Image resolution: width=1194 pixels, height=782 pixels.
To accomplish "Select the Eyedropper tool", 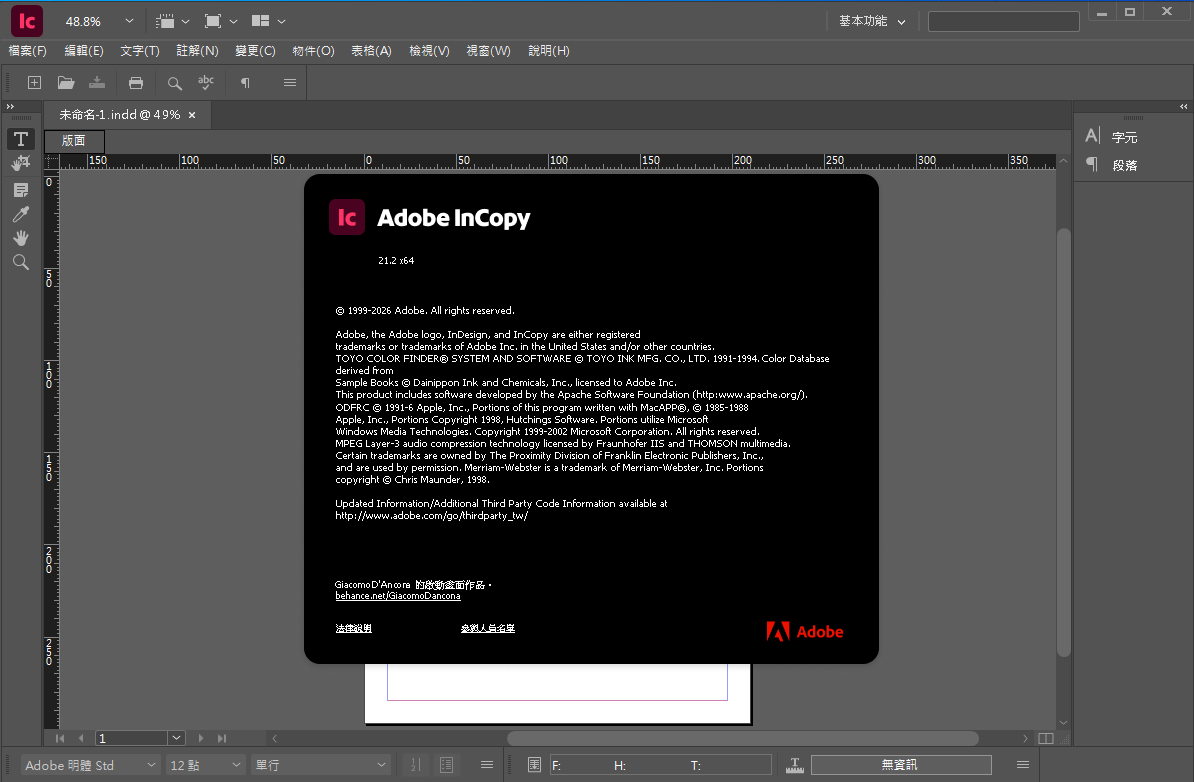I will click(x=21, y=214).
